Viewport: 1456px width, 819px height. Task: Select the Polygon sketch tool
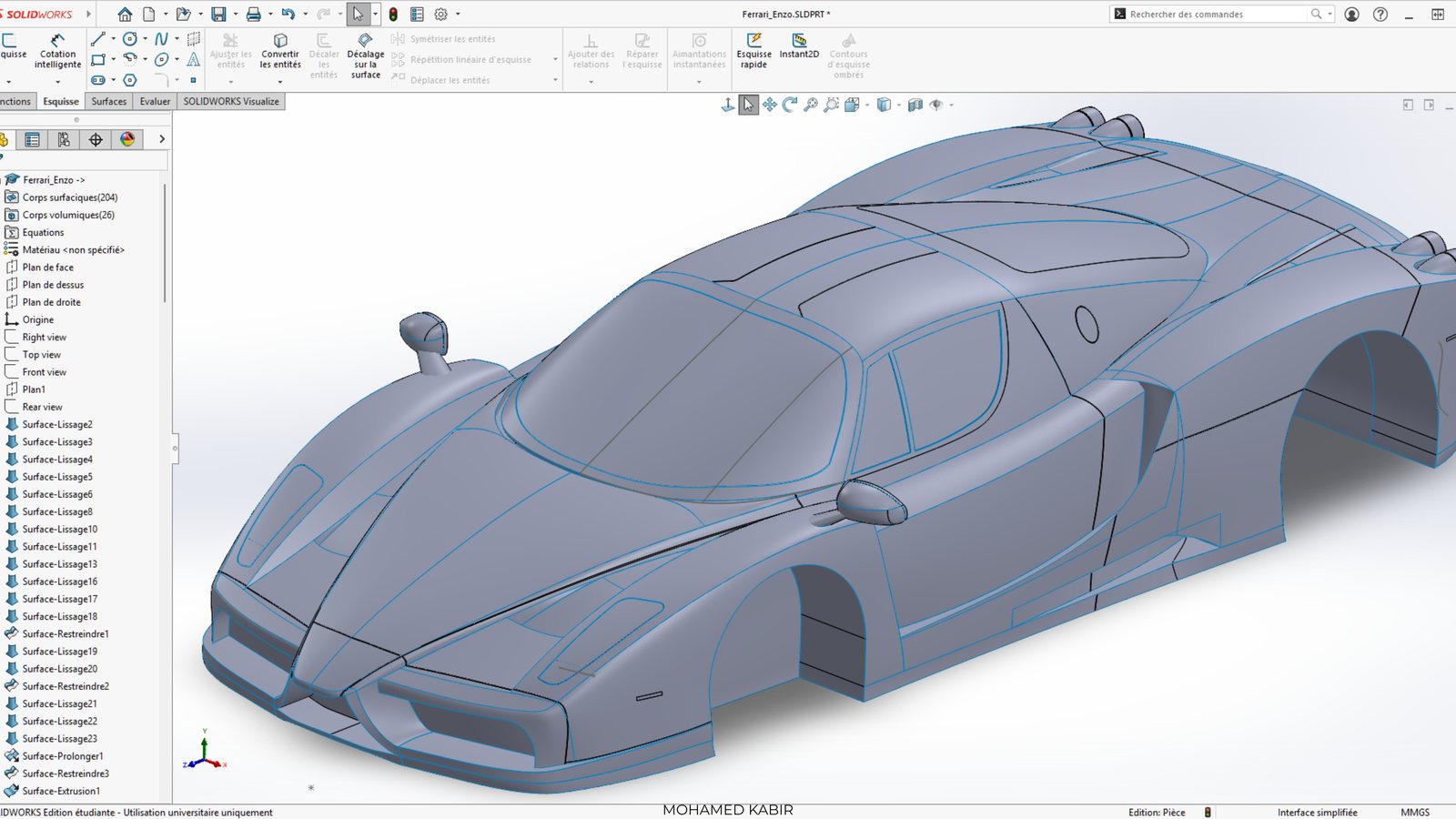pyautogui.click(x=130, y=80)
